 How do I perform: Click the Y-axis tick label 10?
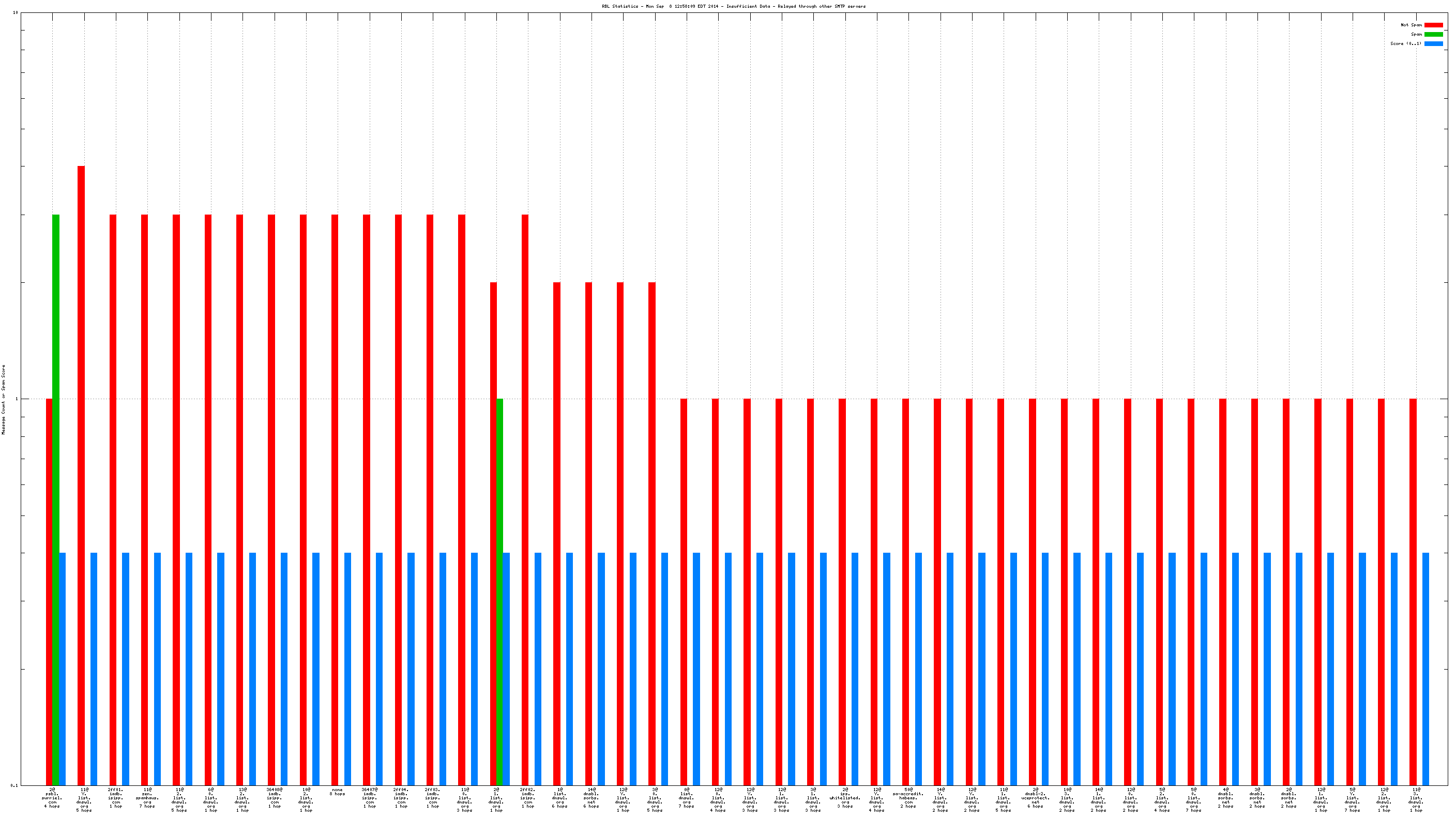tap(16, 12)
